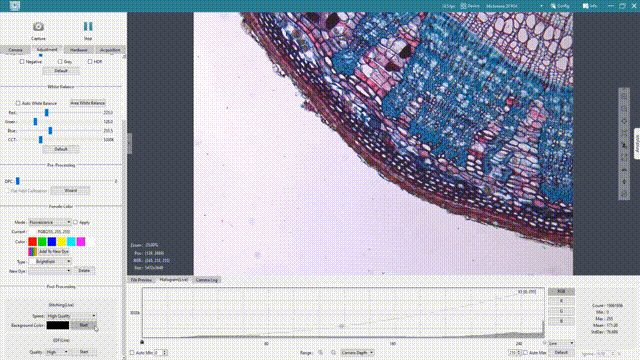Open the Type Brightfield dropdown

pos(50,261)
